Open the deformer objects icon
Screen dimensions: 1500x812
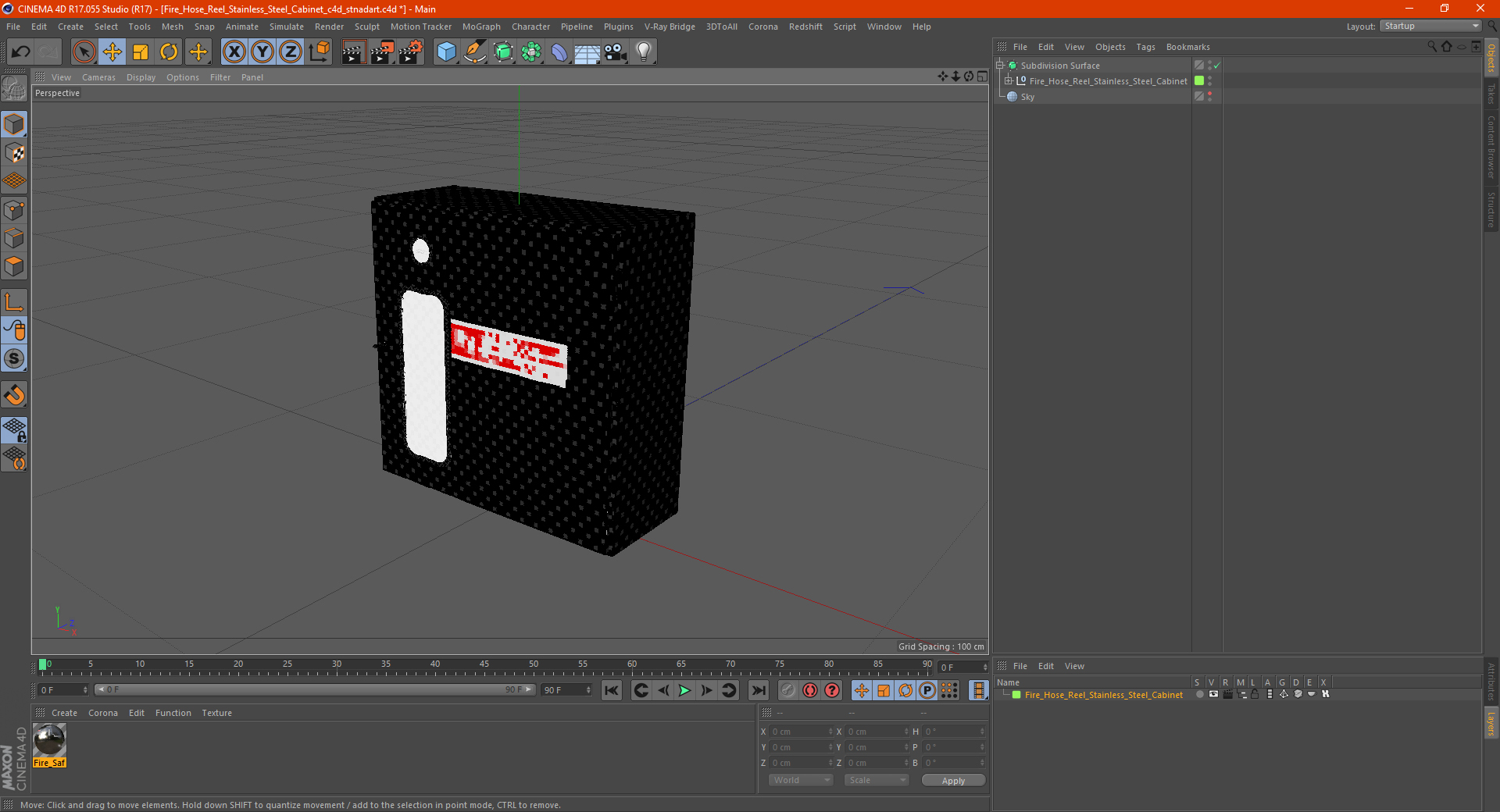pyautogui.click(x=559, y=52)
